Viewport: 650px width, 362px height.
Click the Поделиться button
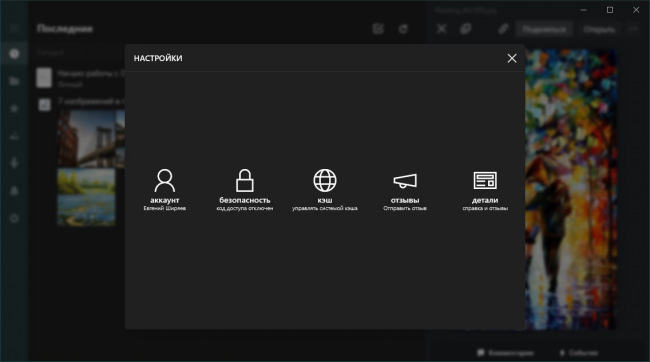click(544, 29)
